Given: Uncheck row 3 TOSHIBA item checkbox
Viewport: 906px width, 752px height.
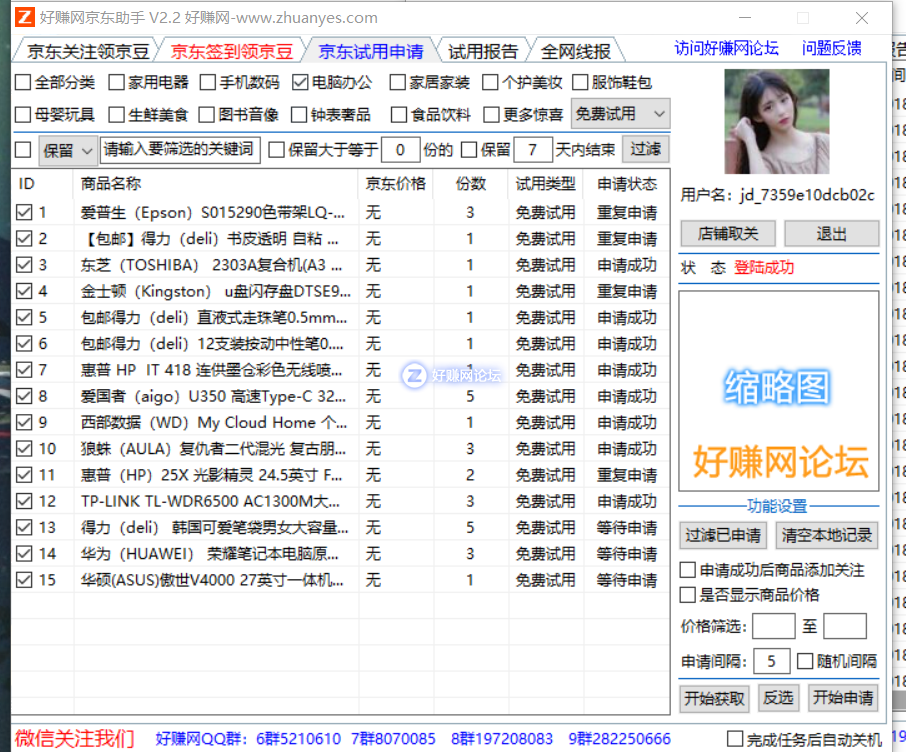Looking at the screenshot, I should 24,265.
